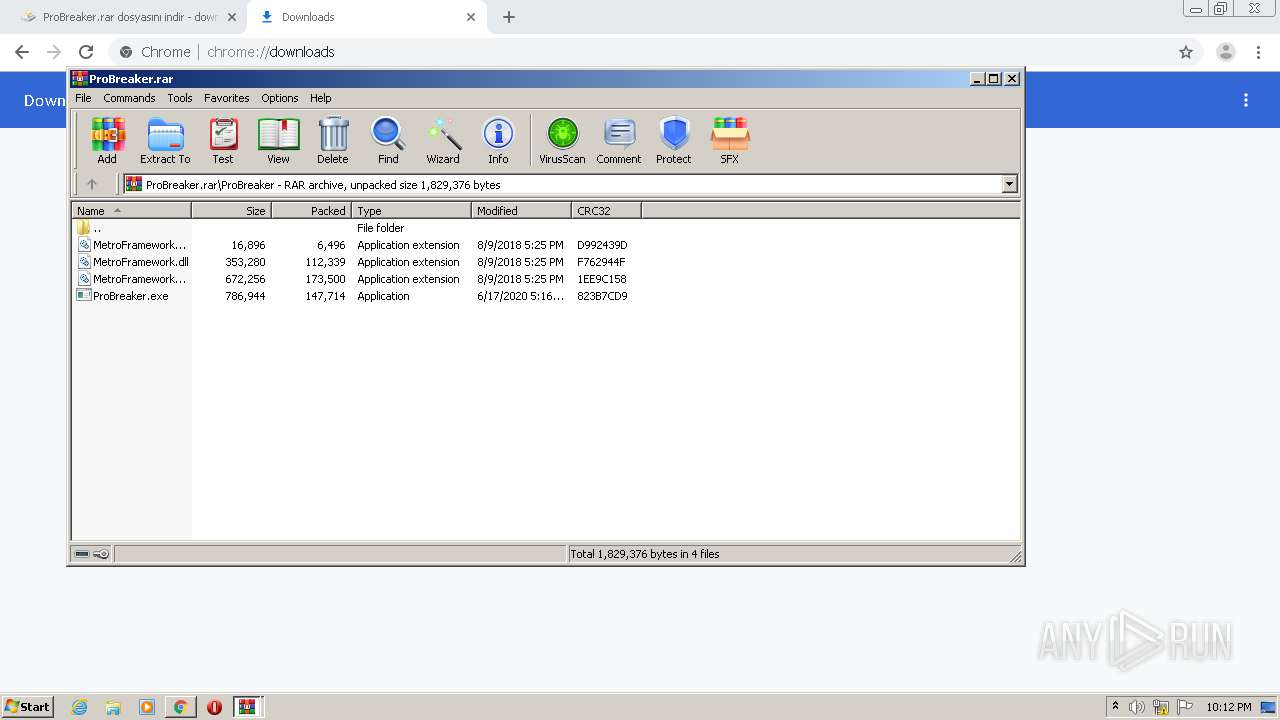The height and width of the screenshot is (720, 1280).
Task: Click the CRC32 value F762944F
Action: (601, 262)
